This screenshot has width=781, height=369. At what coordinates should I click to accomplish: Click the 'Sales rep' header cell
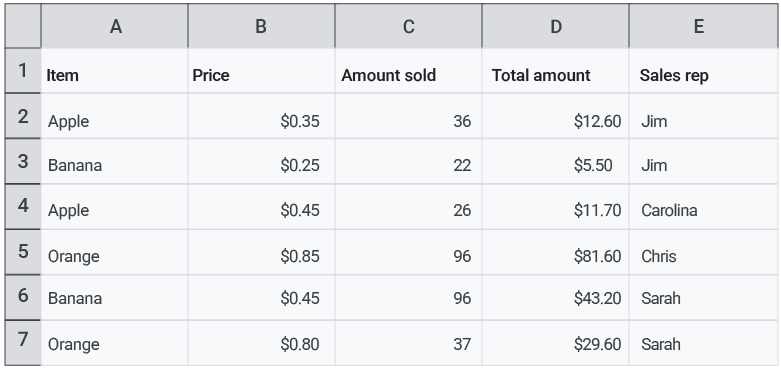703,71
